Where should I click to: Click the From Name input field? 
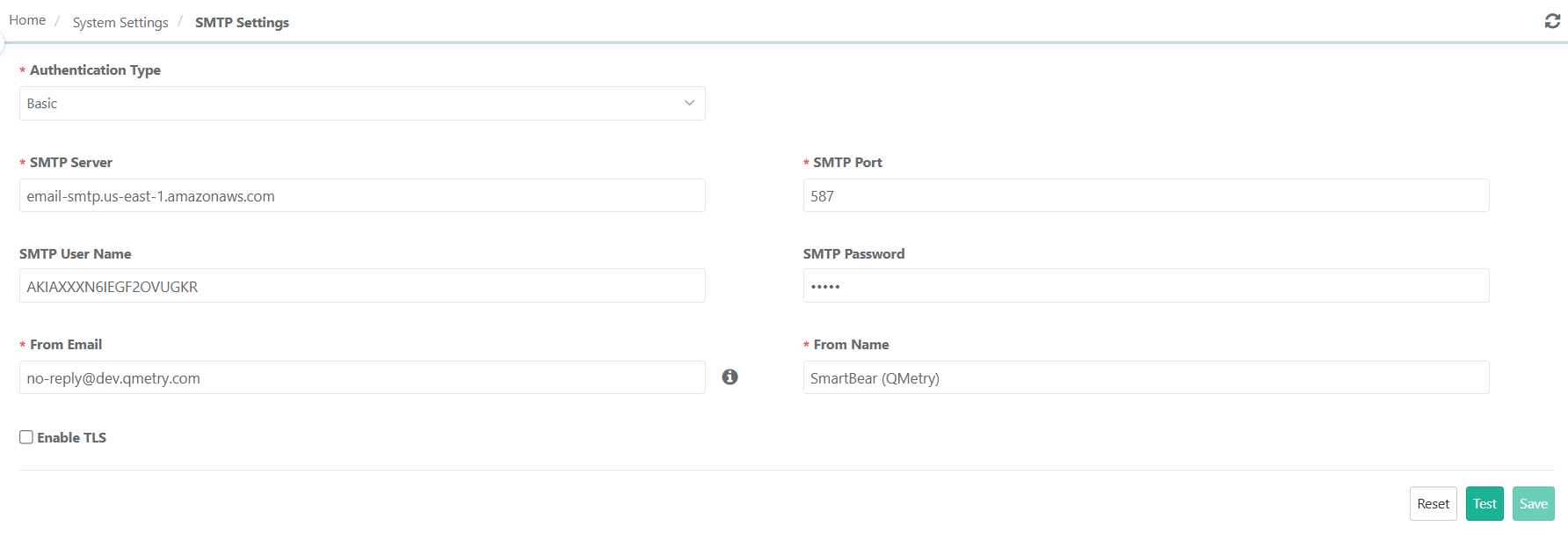(x=1146, y=377)
